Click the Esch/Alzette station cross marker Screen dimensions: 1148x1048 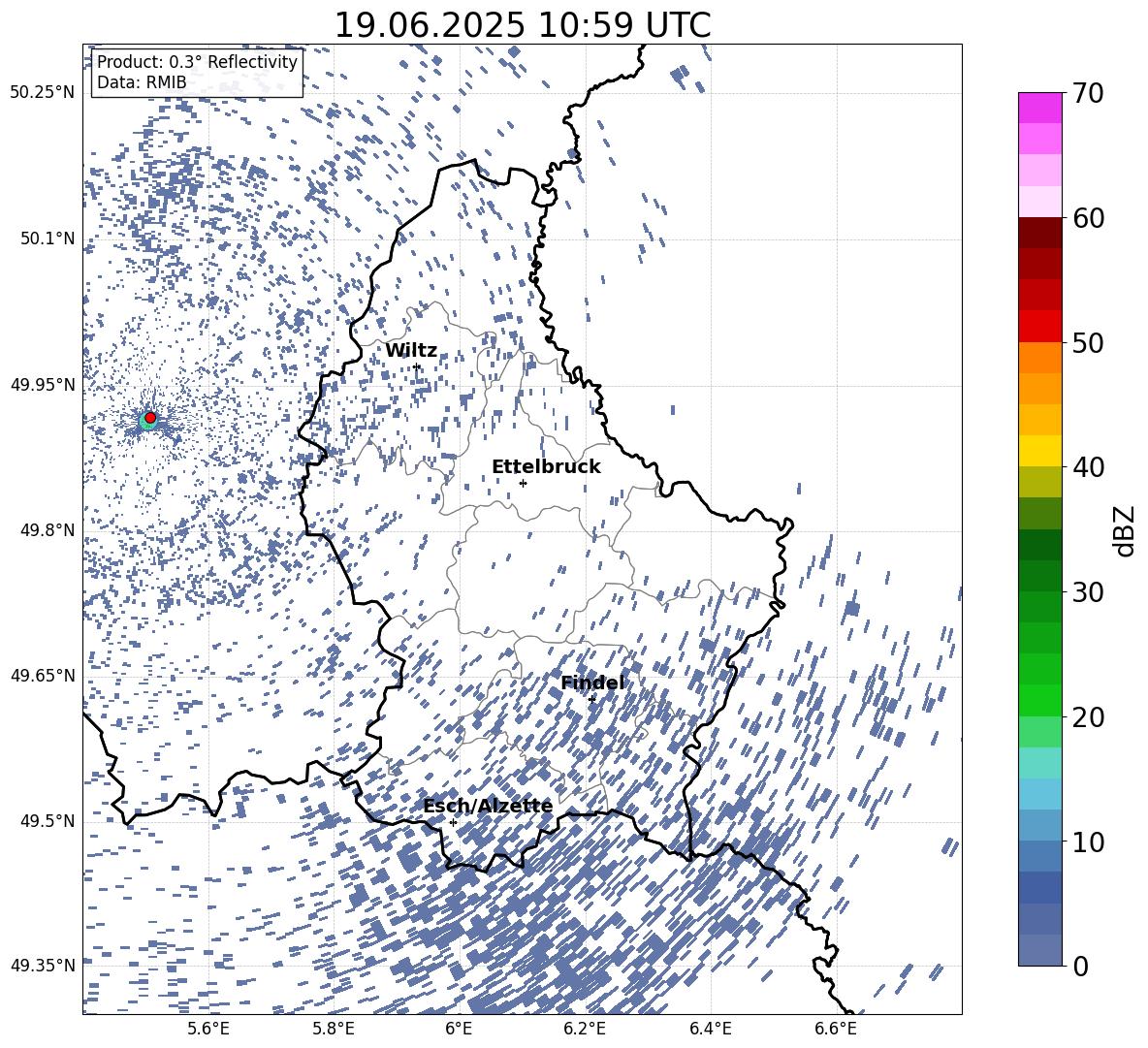click(453, 822)
